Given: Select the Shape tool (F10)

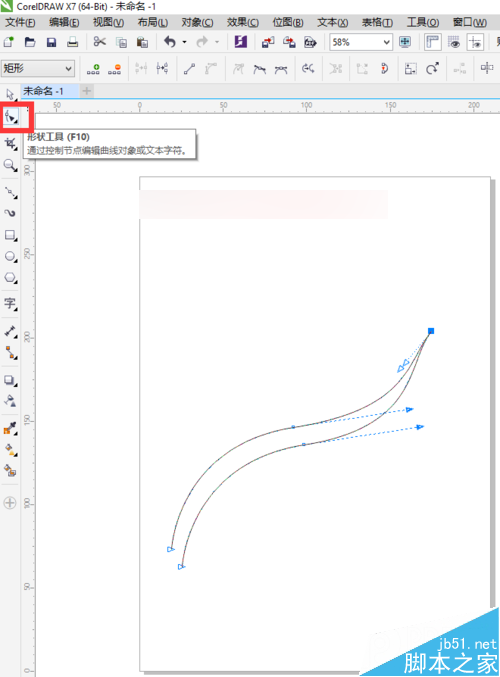Looking at the screenshot, I should tap(11, 116).
